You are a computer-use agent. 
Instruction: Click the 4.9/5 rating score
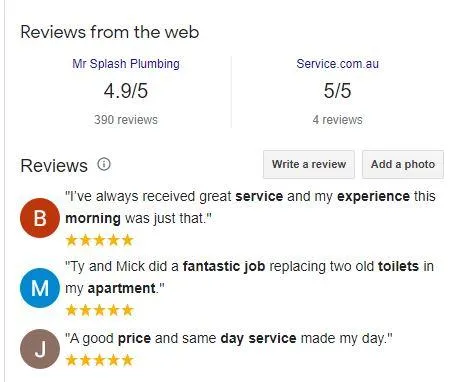pyautogui.click(x=126, y=91)
